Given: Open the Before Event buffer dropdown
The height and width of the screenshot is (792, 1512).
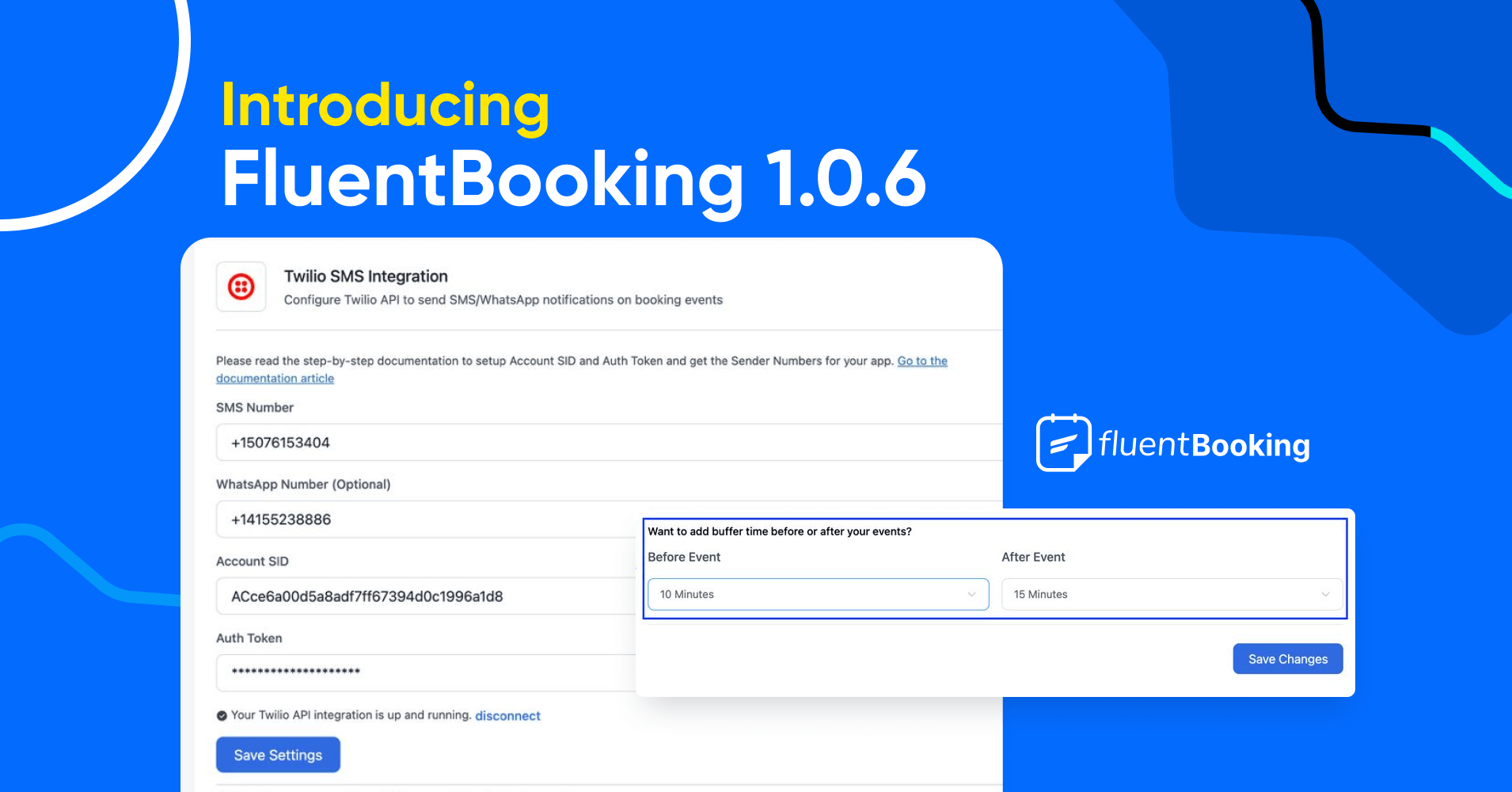Looking at the screenshot, I should click(x=819, y=594).
